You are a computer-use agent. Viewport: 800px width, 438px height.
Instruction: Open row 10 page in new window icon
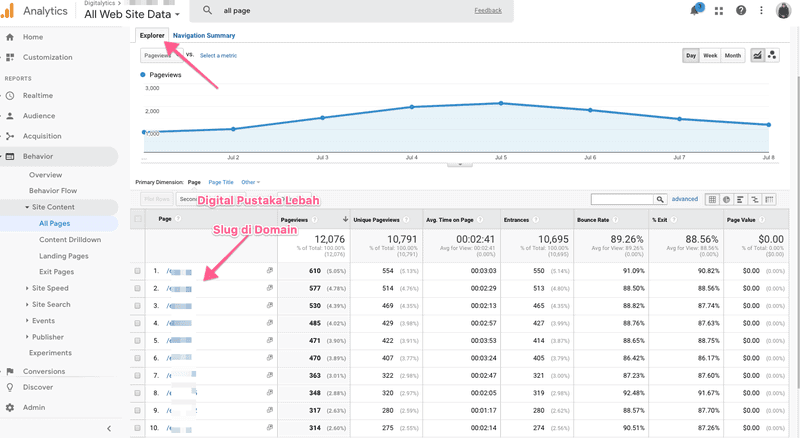(269, 428)
